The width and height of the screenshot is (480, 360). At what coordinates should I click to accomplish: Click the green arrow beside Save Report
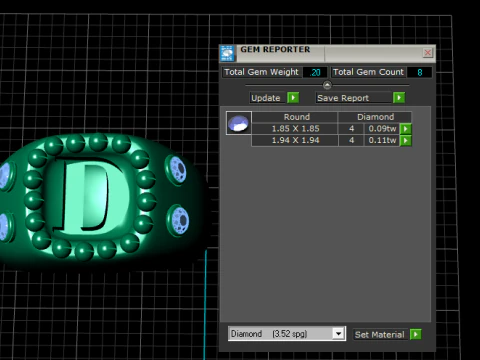(399, 98)
